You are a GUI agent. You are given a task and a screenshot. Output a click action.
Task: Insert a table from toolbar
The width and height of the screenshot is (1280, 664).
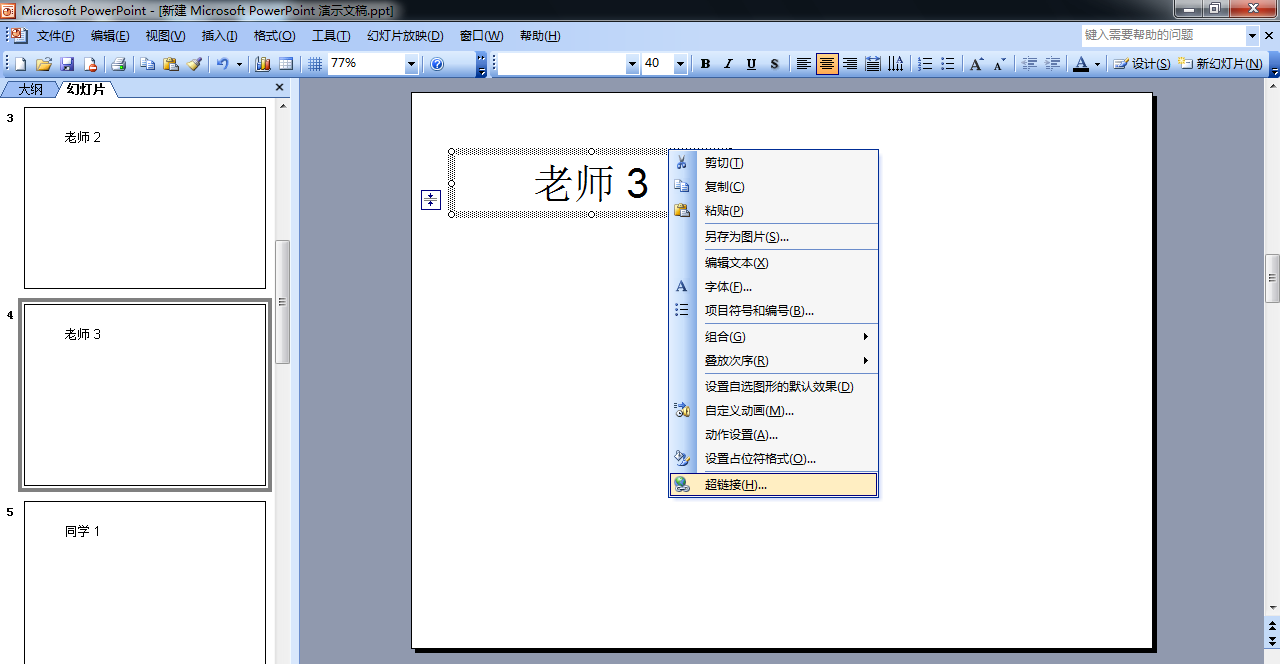(286, 64)
